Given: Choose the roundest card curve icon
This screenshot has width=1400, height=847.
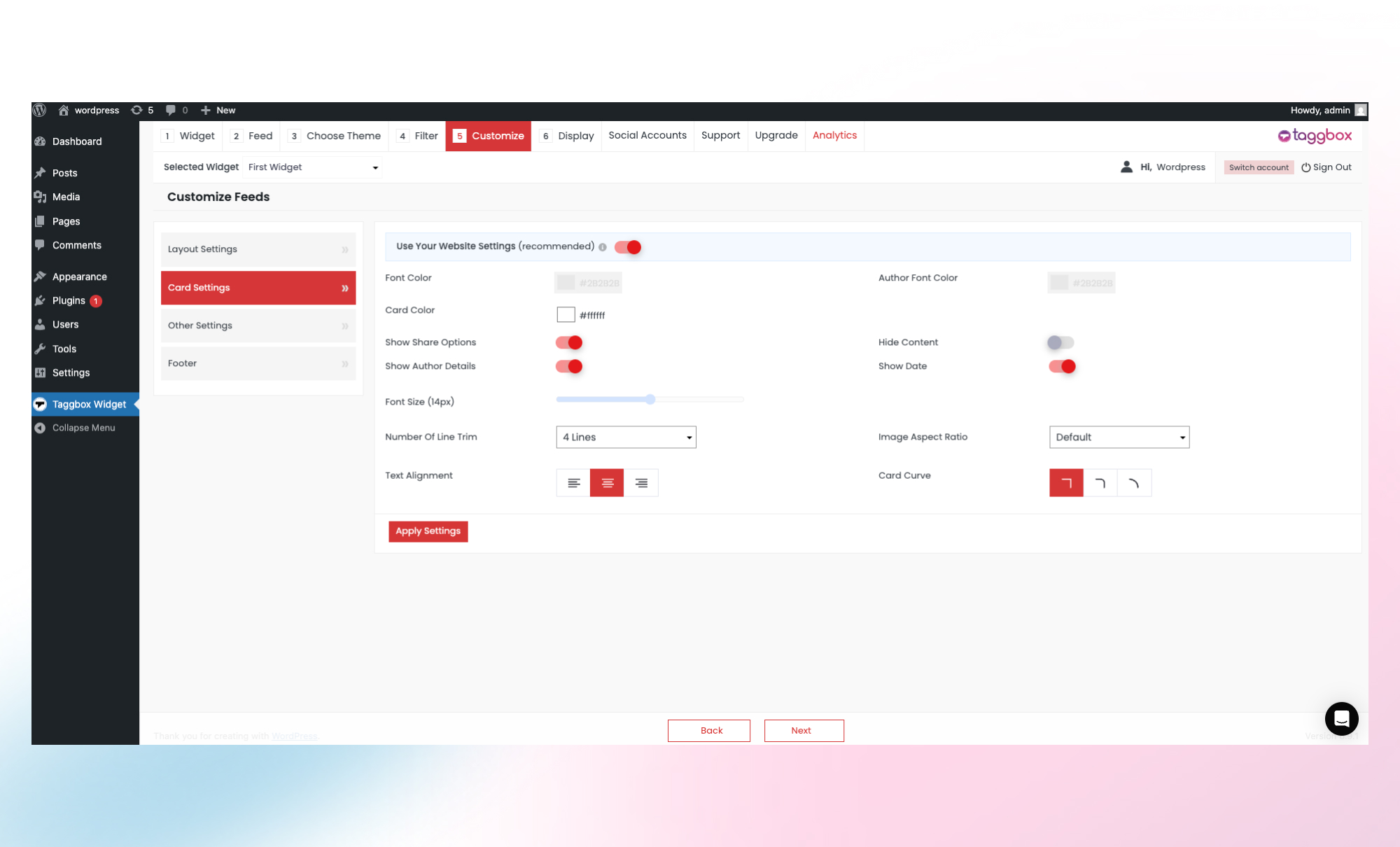Looking at the screenshot, I should pos(1134,483).
